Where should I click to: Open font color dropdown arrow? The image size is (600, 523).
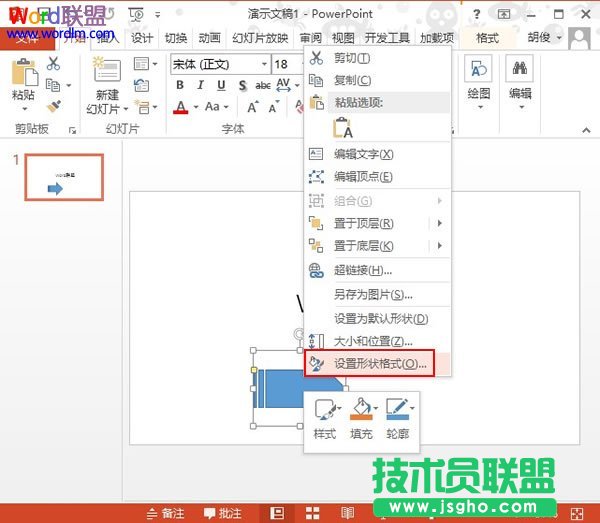pyautogui.click(x=196, y=107)
